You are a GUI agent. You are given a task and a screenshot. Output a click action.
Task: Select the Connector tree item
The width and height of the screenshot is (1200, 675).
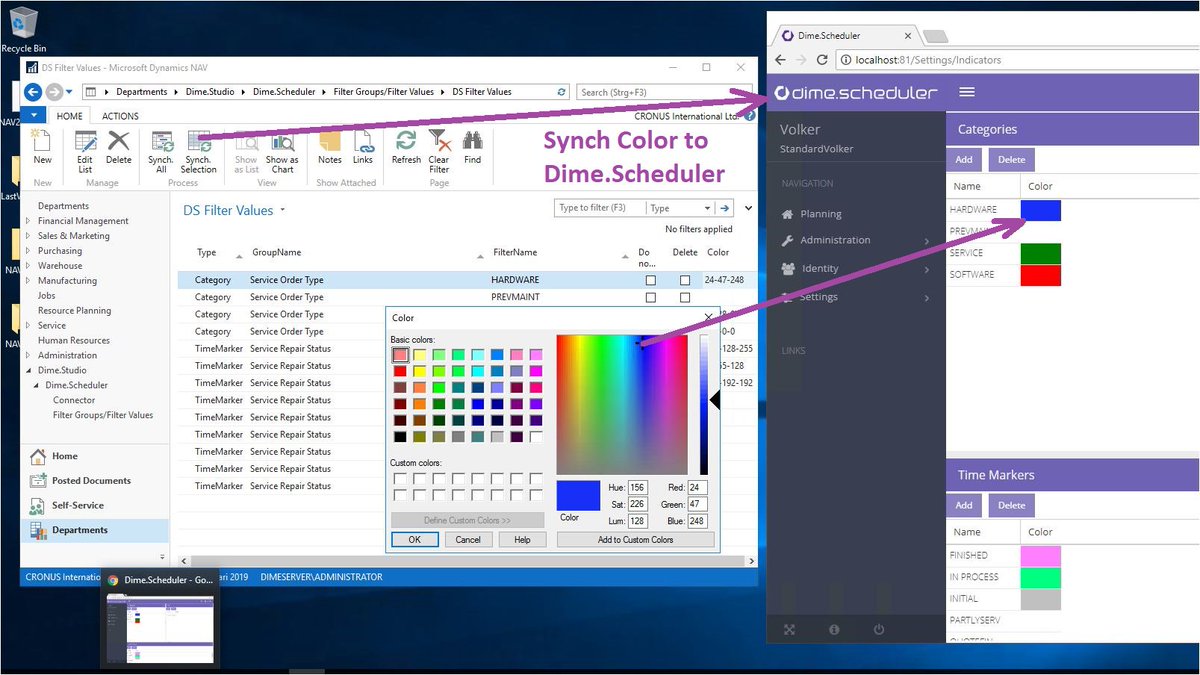(x=74, y=400)
